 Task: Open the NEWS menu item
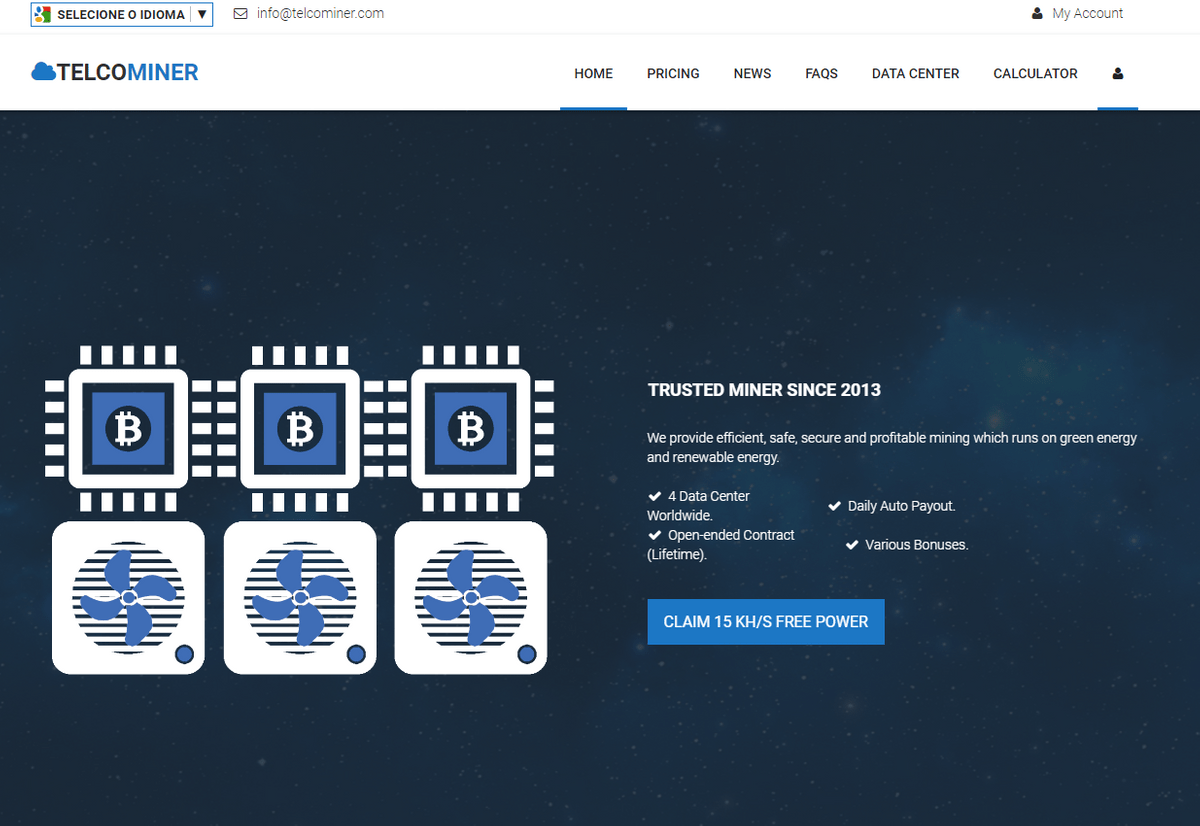coord(752,73)
